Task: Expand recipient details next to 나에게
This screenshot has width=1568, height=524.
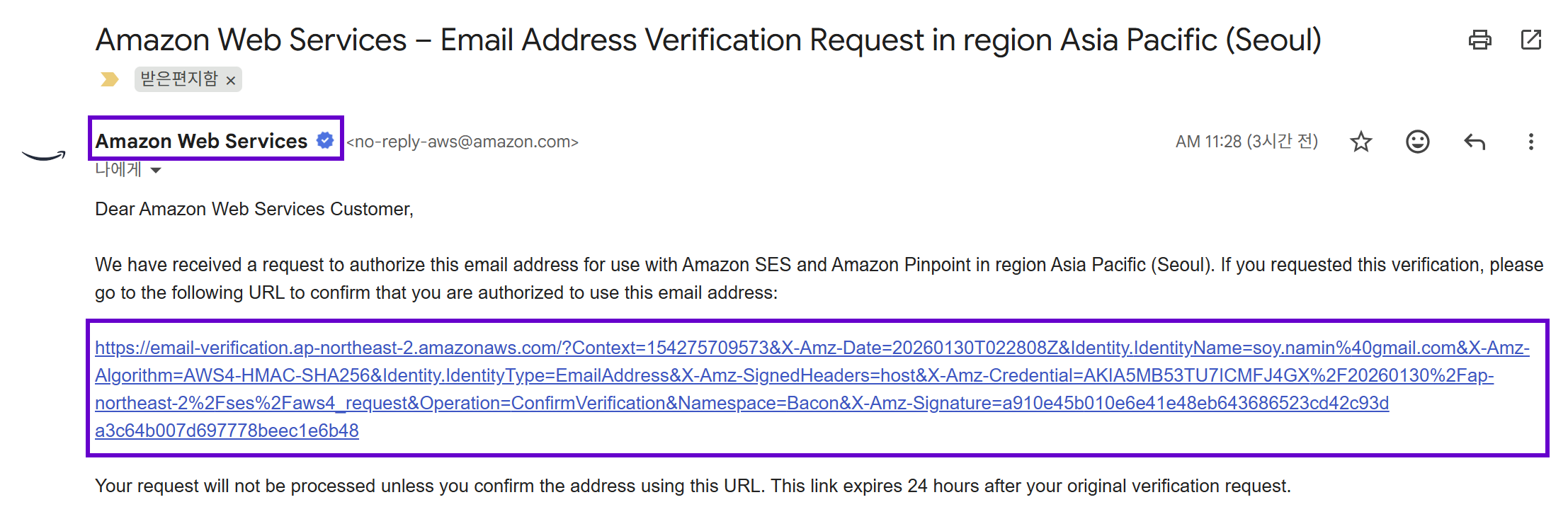Action: [156, 170]
